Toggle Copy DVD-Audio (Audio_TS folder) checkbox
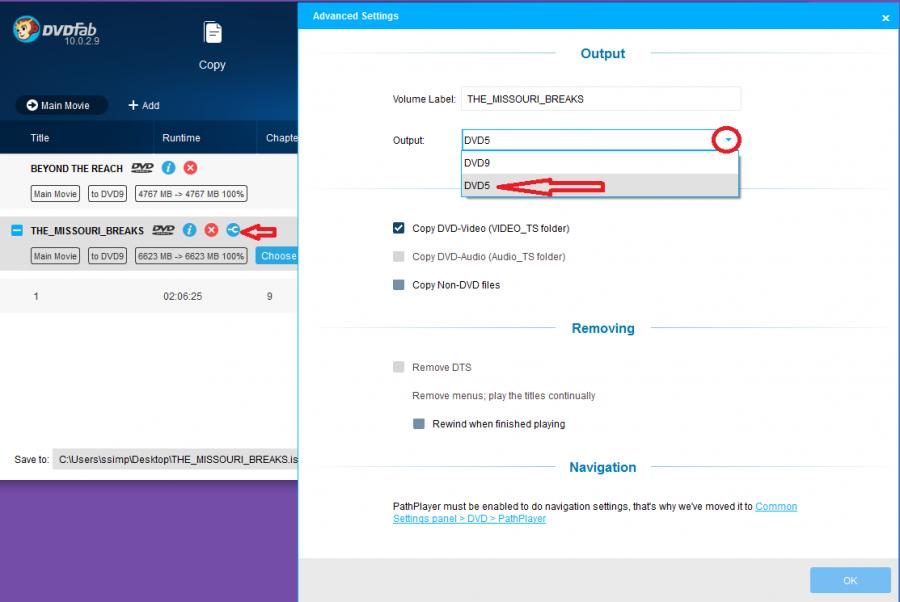The width and height of the screenshot is (900, 602). pyautogui.click(x=398, y=256)
